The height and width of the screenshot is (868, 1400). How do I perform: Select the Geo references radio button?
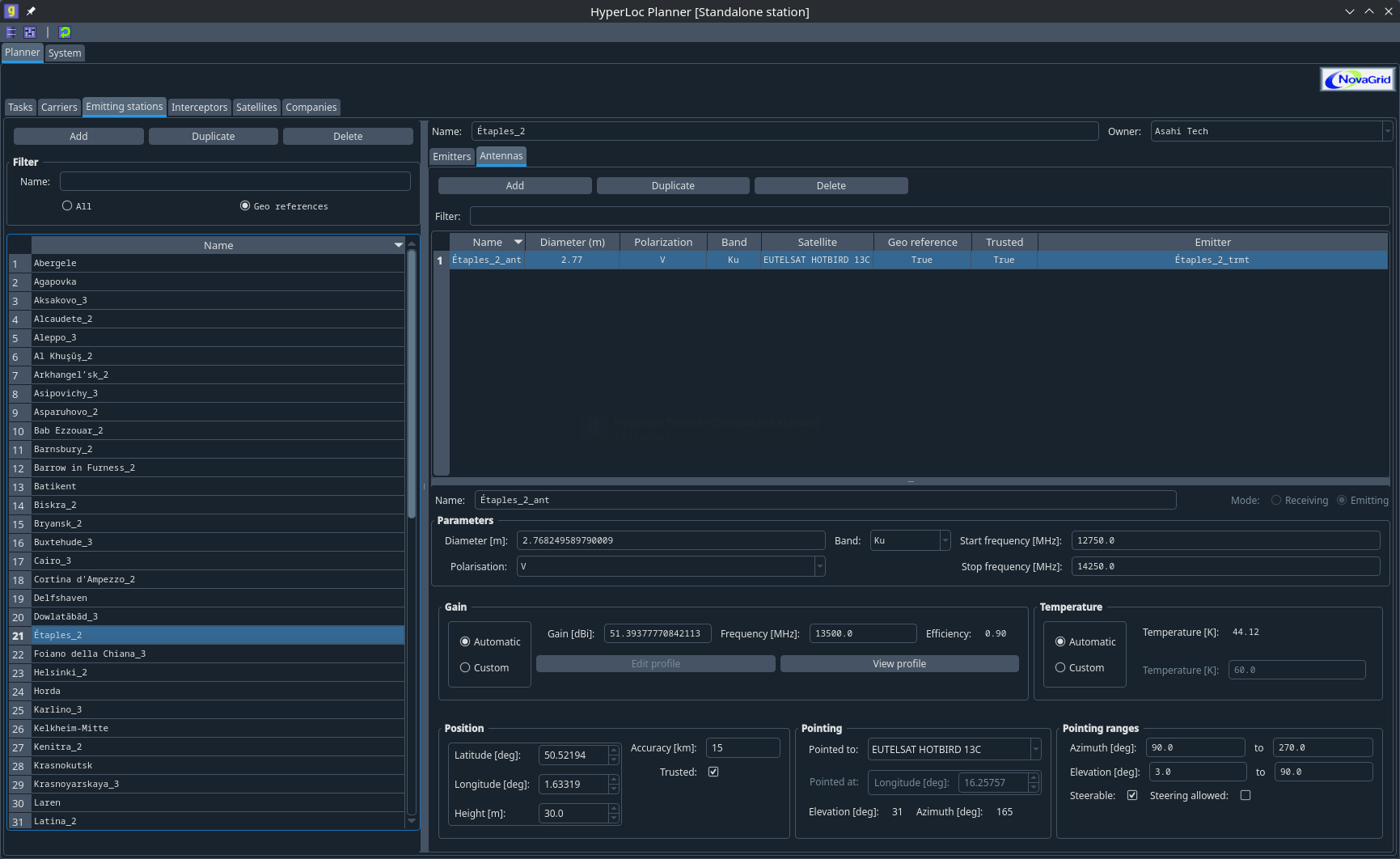[x=245, y=206]
